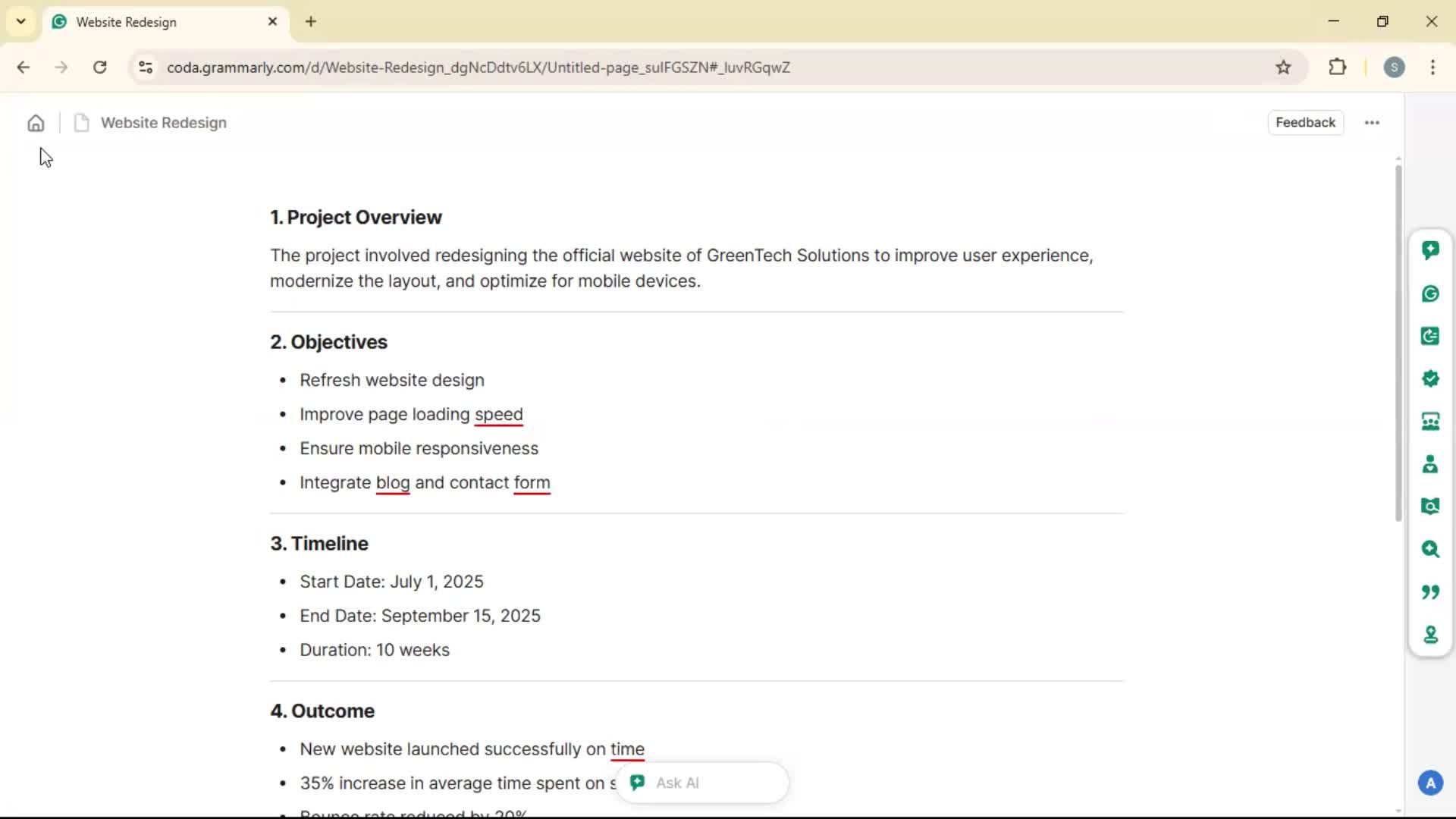
Task: Click the Feedback button
Action: click(1305, 123)
